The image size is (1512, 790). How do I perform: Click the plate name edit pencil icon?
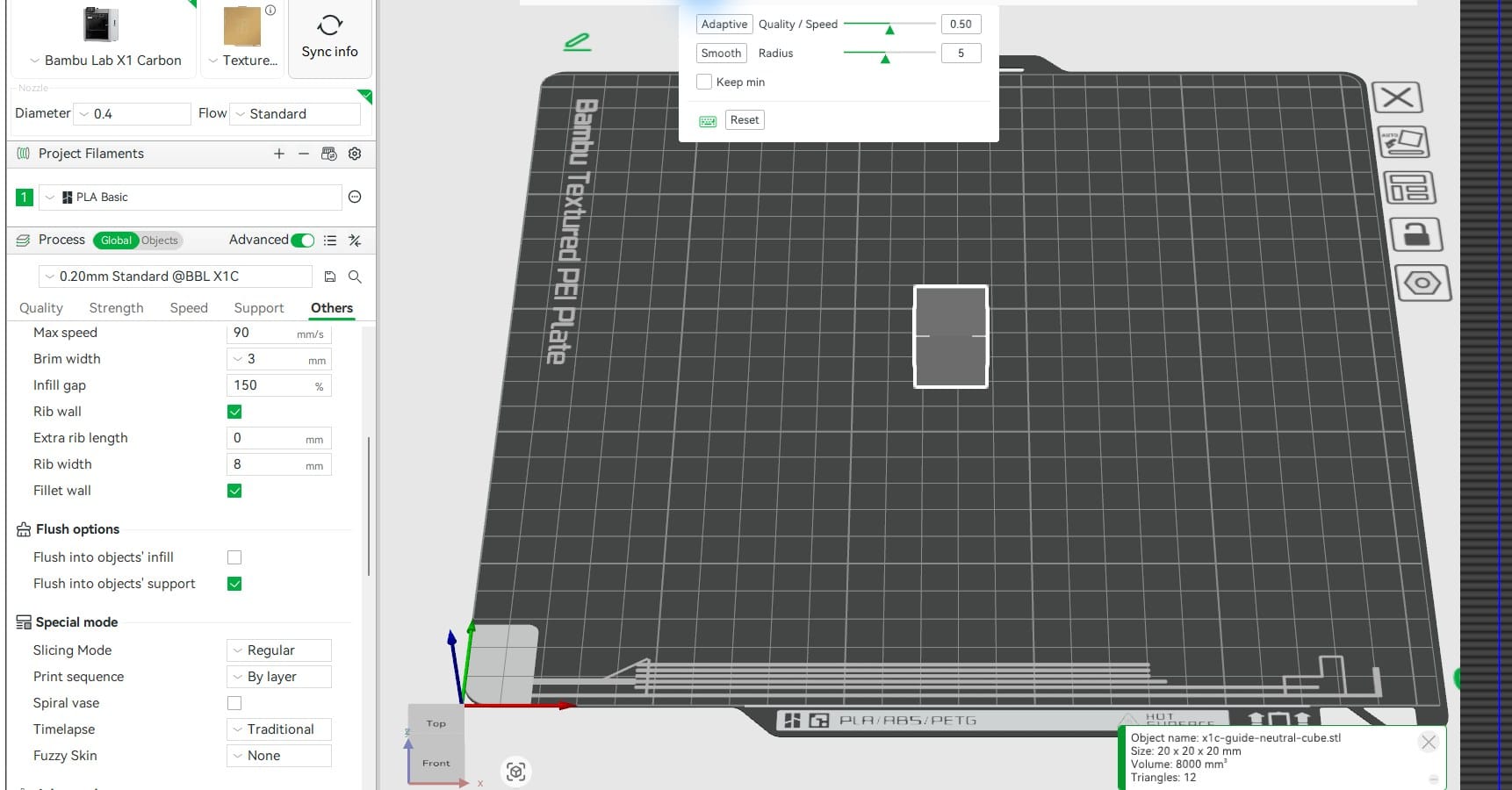[x=577, y=41]
